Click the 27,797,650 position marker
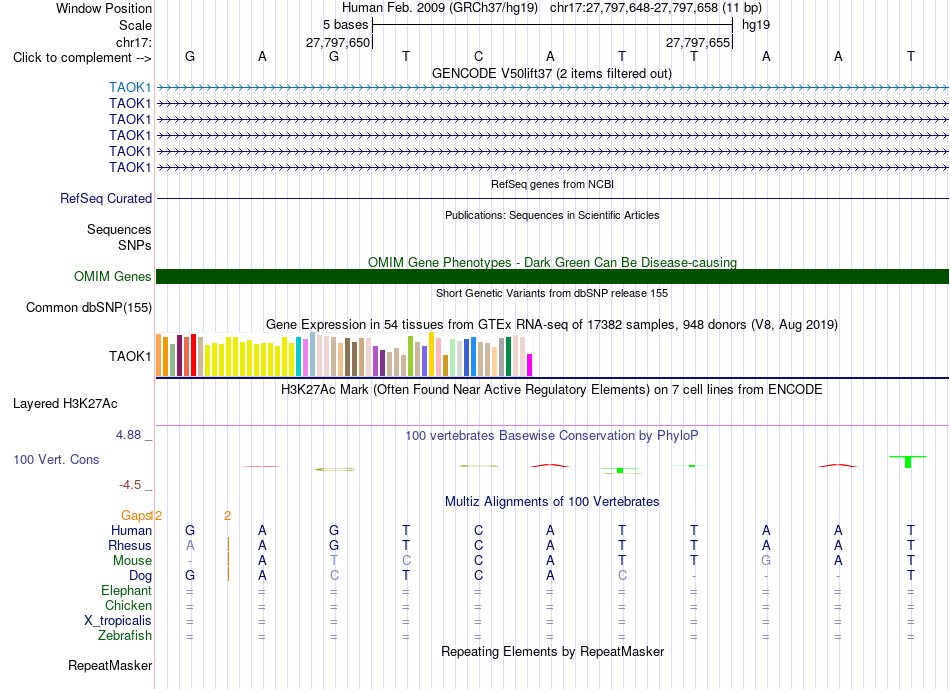The width and height of the screenshot is (950, 689). 338,42
